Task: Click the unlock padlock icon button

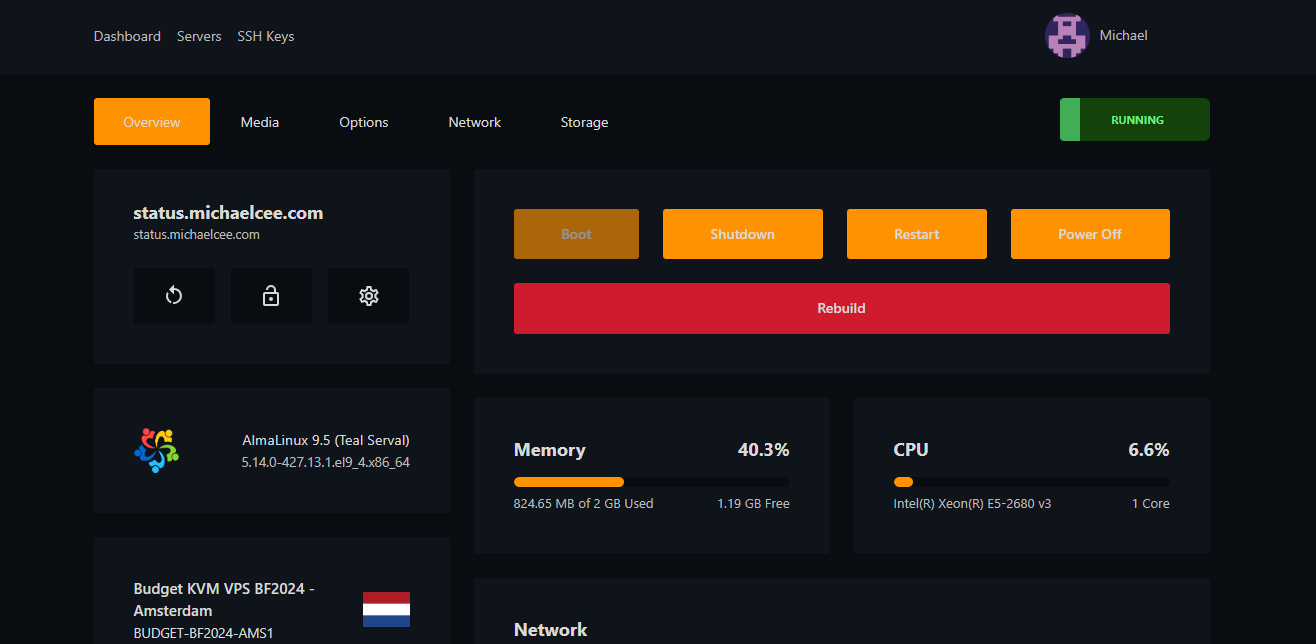Action: (x=271, y=296)
